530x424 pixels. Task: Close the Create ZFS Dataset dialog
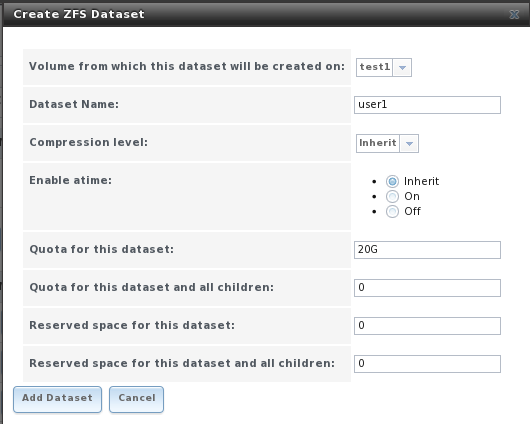pos(514,14)
